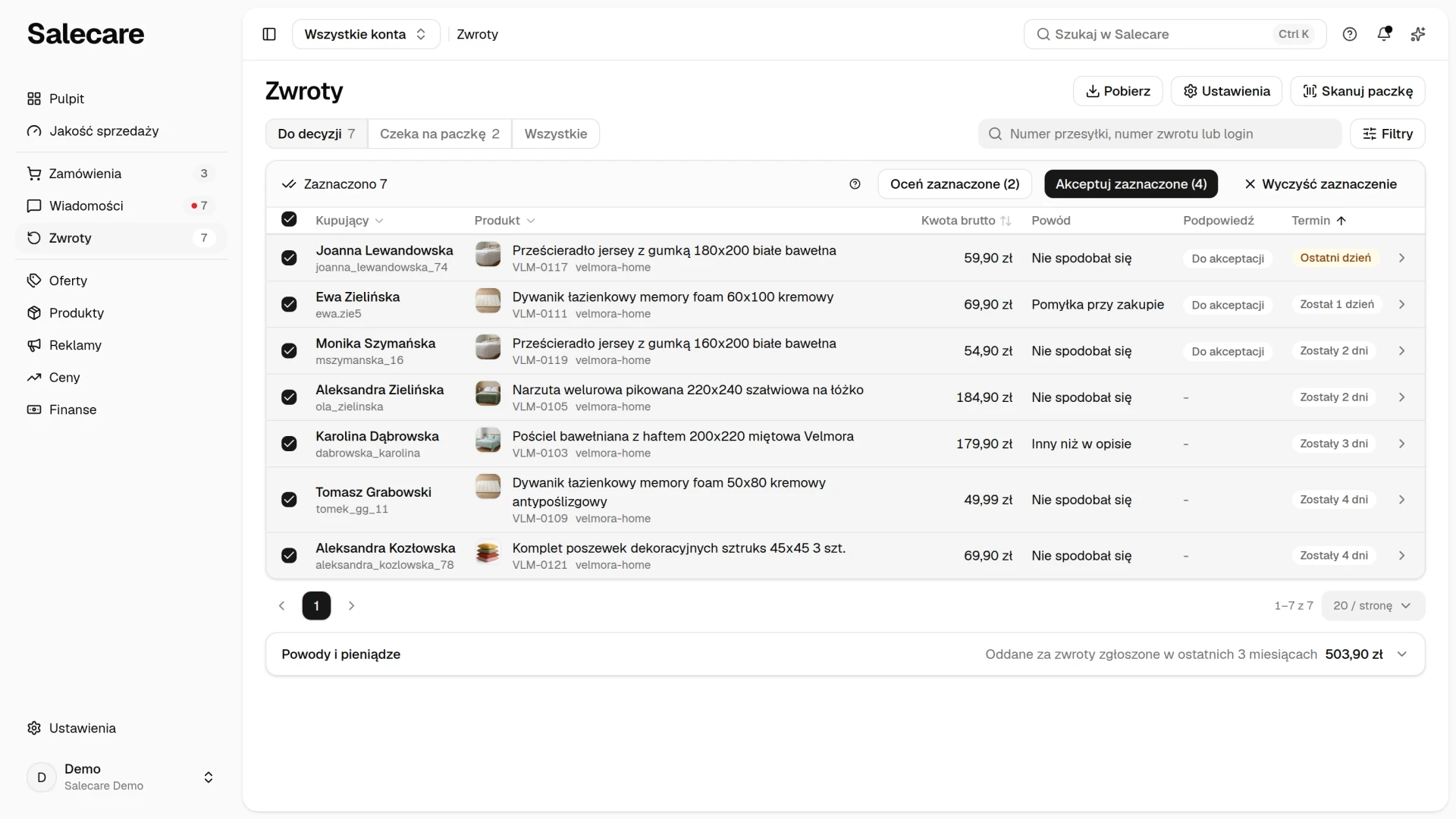
Task: Switch to Czeka na paczkę tab
Action: 439,133
